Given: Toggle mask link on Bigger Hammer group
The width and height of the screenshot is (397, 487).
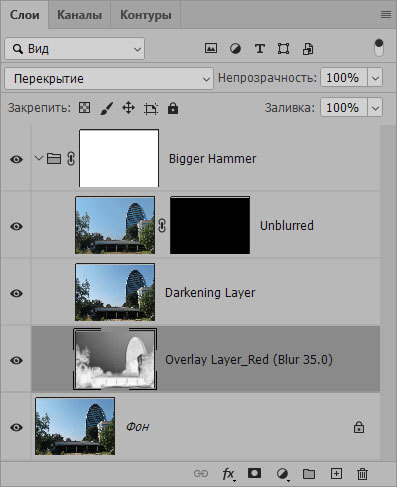Looking at the screenshot, I should 71,159.
